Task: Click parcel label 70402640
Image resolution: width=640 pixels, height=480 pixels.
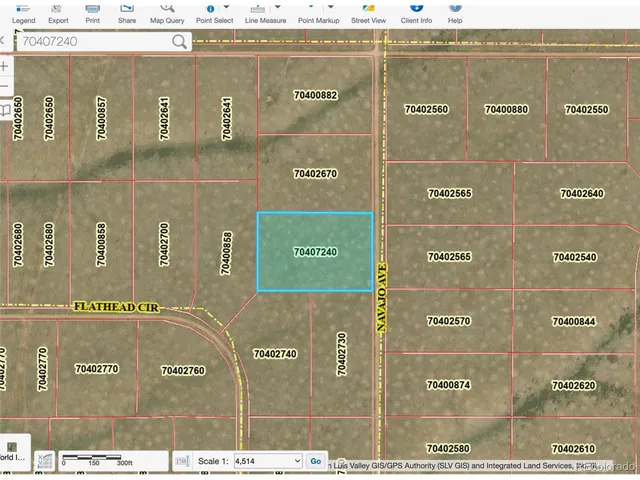Action: pos(582,193)
